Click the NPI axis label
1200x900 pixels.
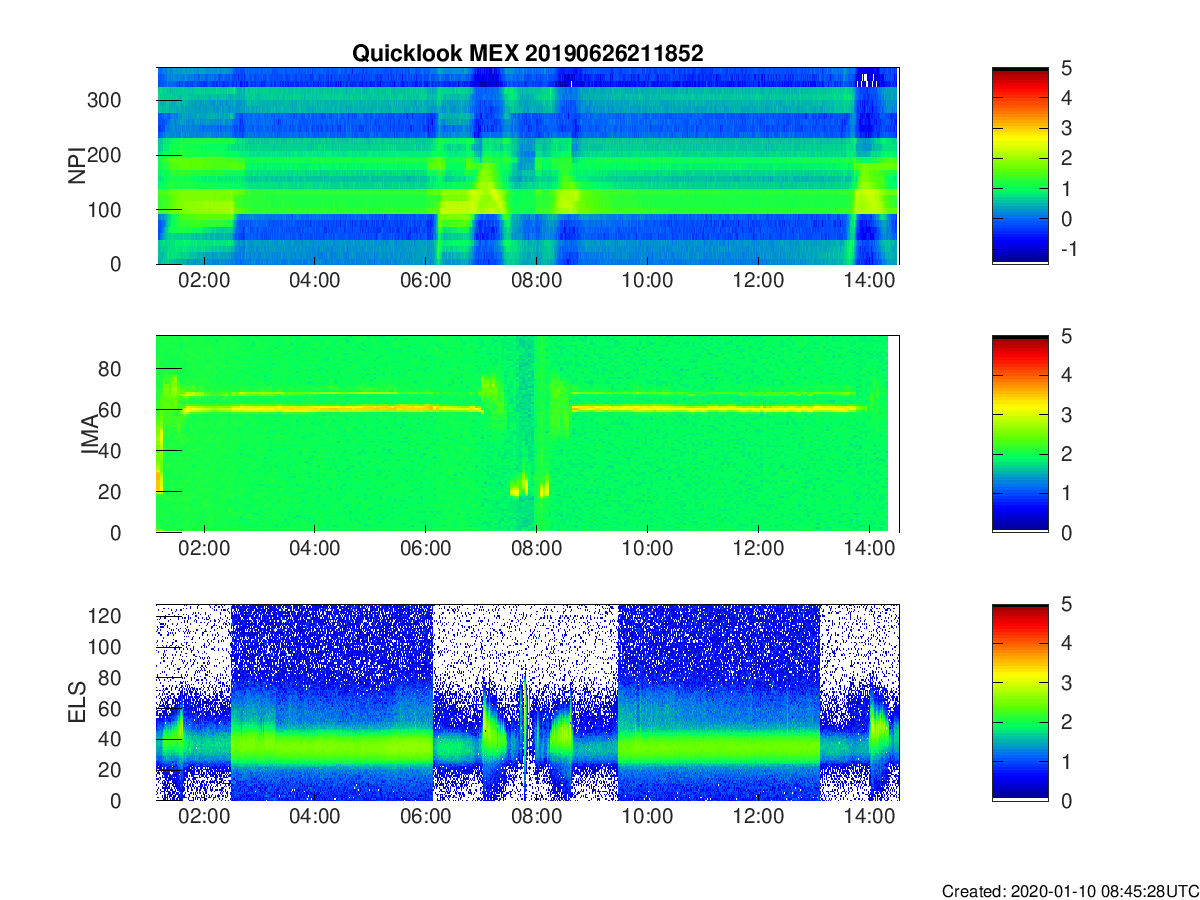tap(77, 166)
